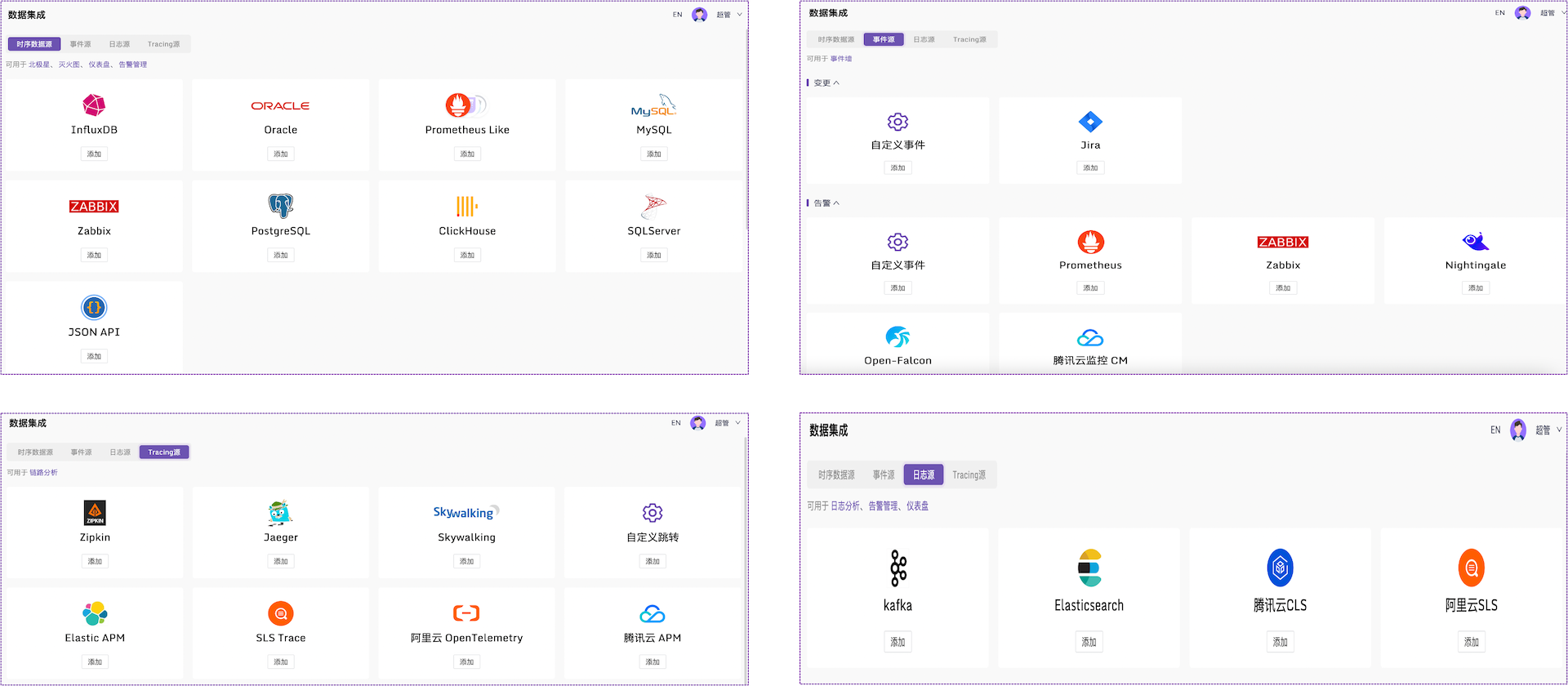Screen dimensions: 1568x686
Task: Click the PostgreSQL elephant icon
Action: click(x=281, y=206)
